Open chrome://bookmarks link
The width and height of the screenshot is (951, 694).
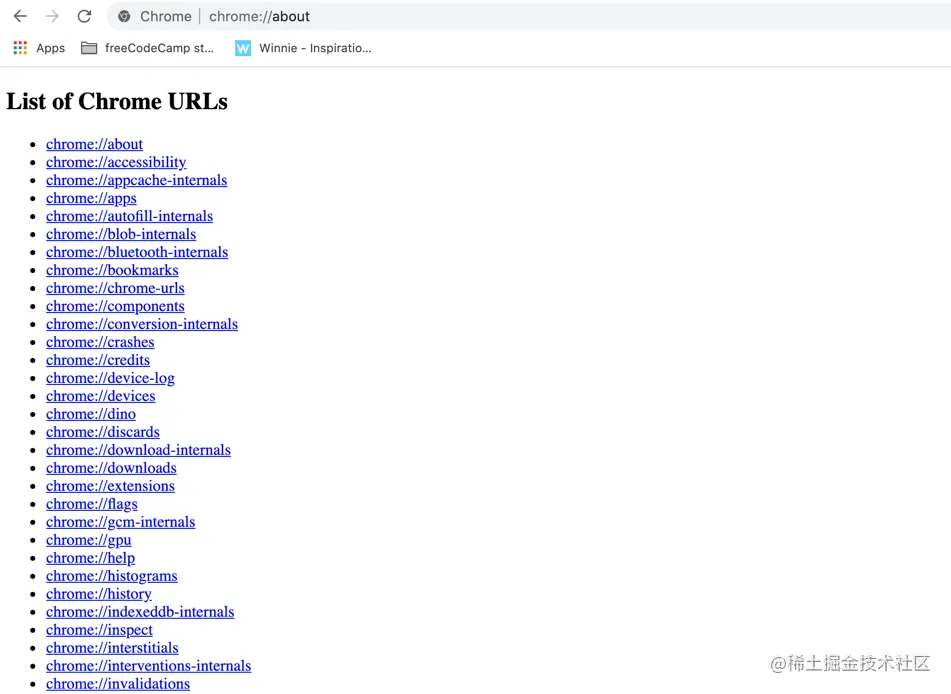click(x=112, y=271)
